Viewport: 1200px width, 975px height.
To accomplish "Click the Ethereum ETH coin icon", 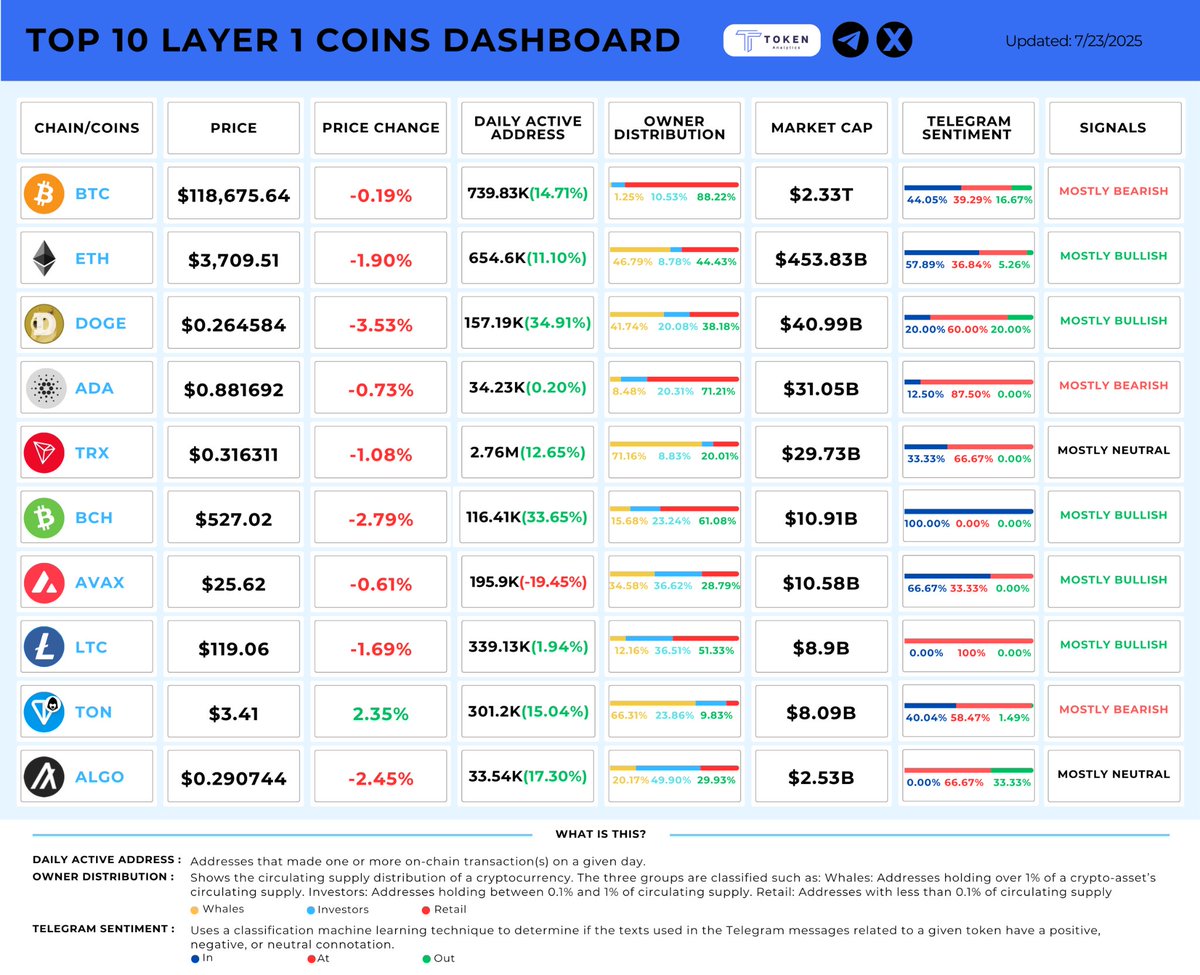I will 43,259.
